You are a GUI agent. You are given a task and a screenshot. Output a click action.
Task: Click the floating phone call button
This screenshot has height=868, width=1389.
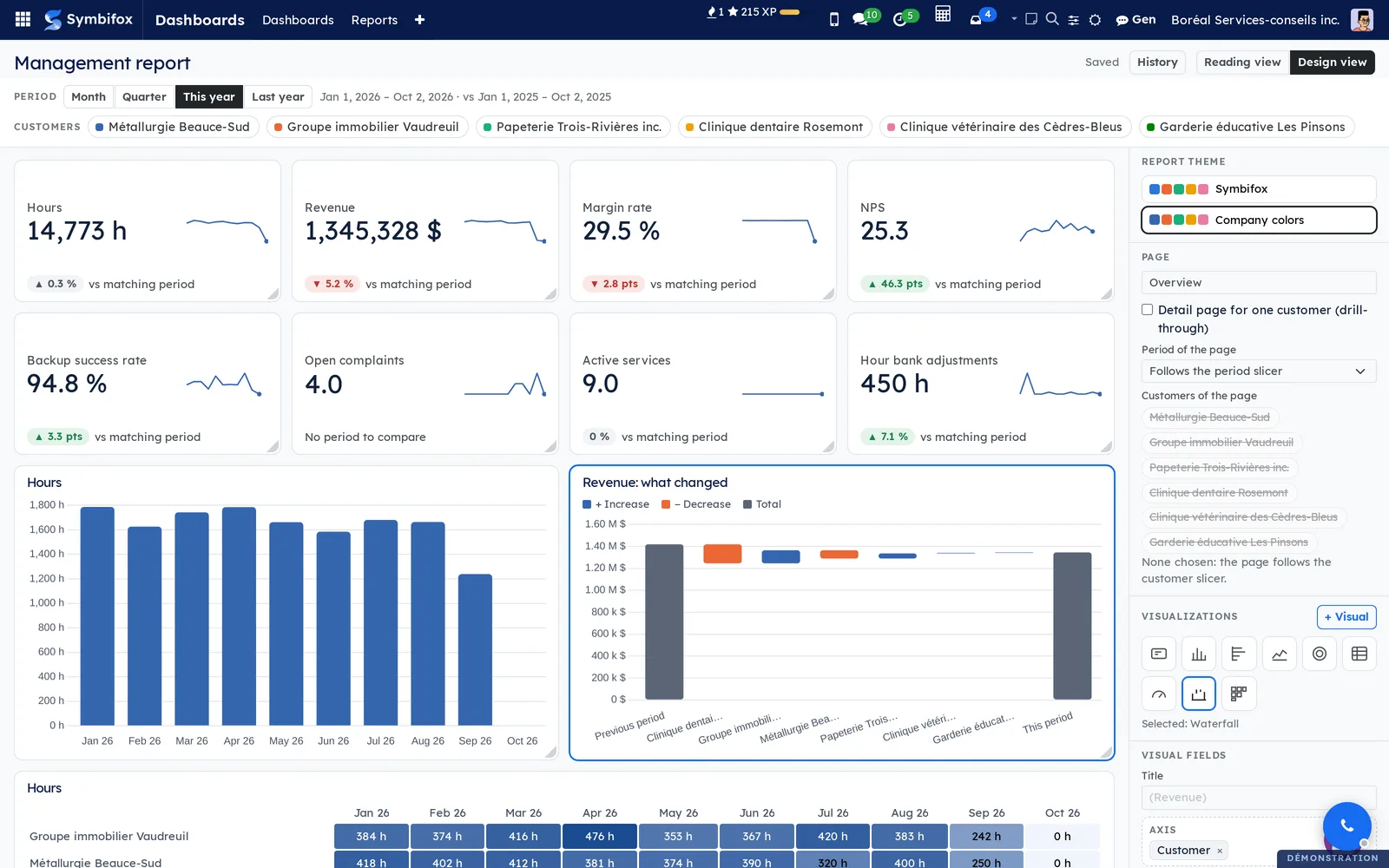[x=1346, y=825]
